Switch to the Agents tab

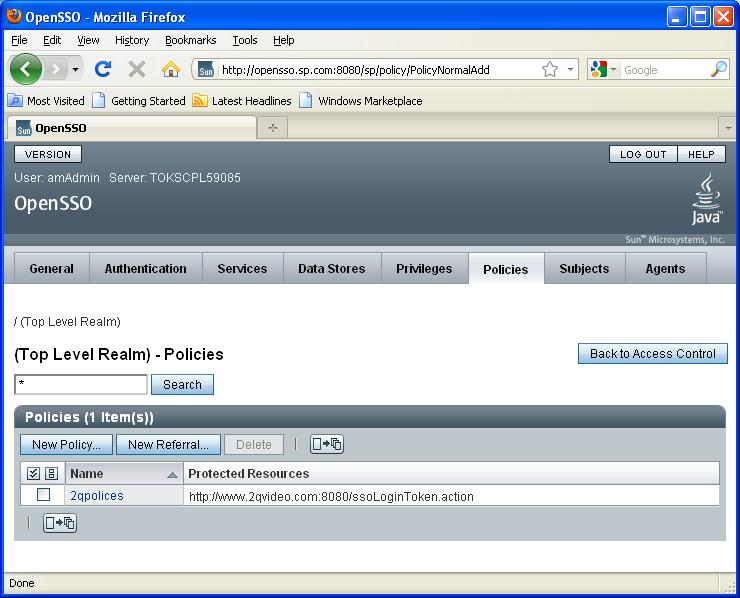click(665, 269)
